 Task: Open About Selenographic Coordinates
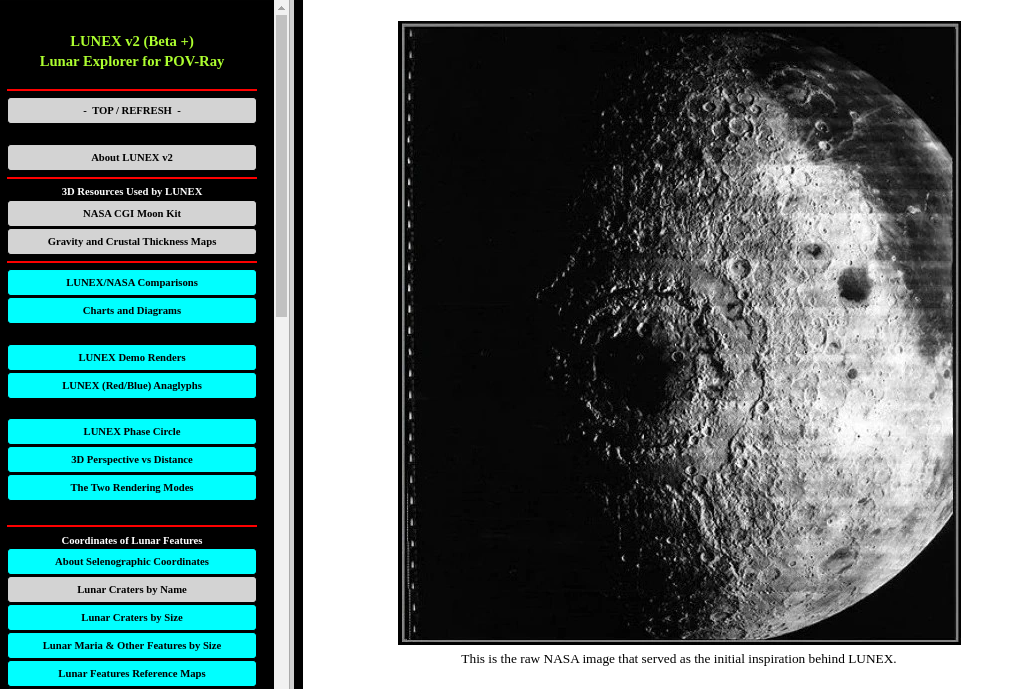(132, 561)
